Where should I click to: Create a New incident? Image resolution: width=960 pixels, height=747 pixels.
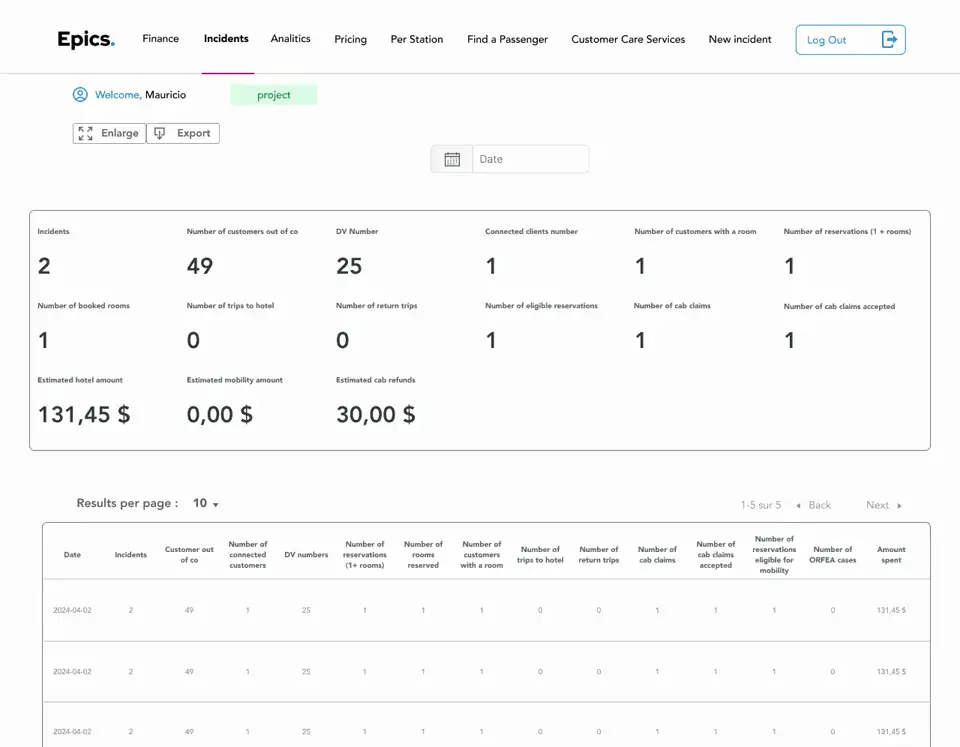pyautogui.click(x=740, y=40)
